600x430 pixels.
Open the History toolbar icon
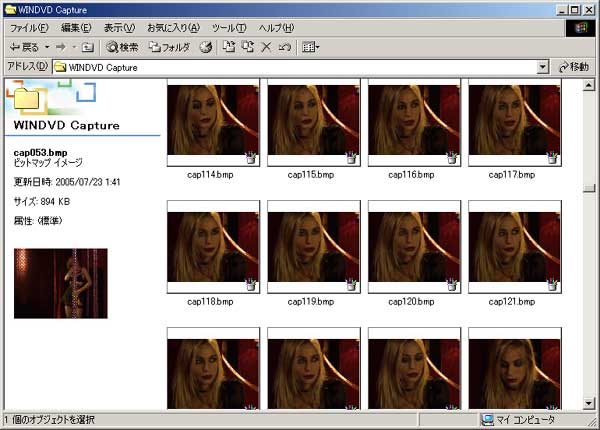pyautogui.click(x=206, y=47)
